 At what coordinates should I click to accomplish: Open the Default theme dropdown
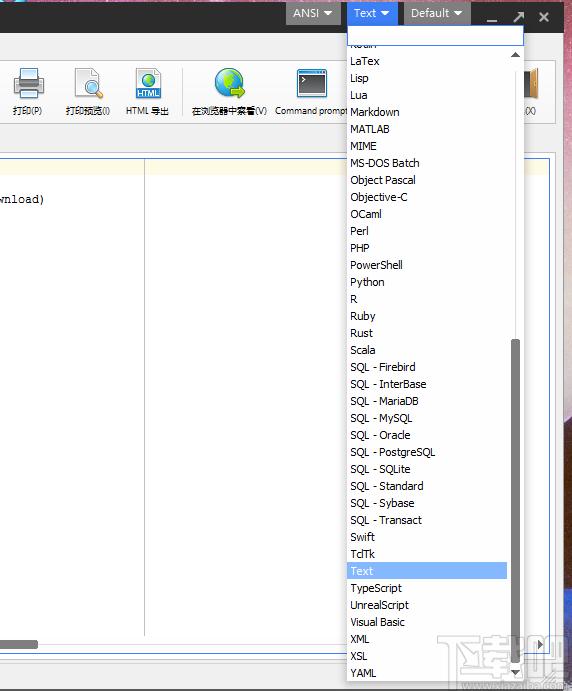pos(437,13)
